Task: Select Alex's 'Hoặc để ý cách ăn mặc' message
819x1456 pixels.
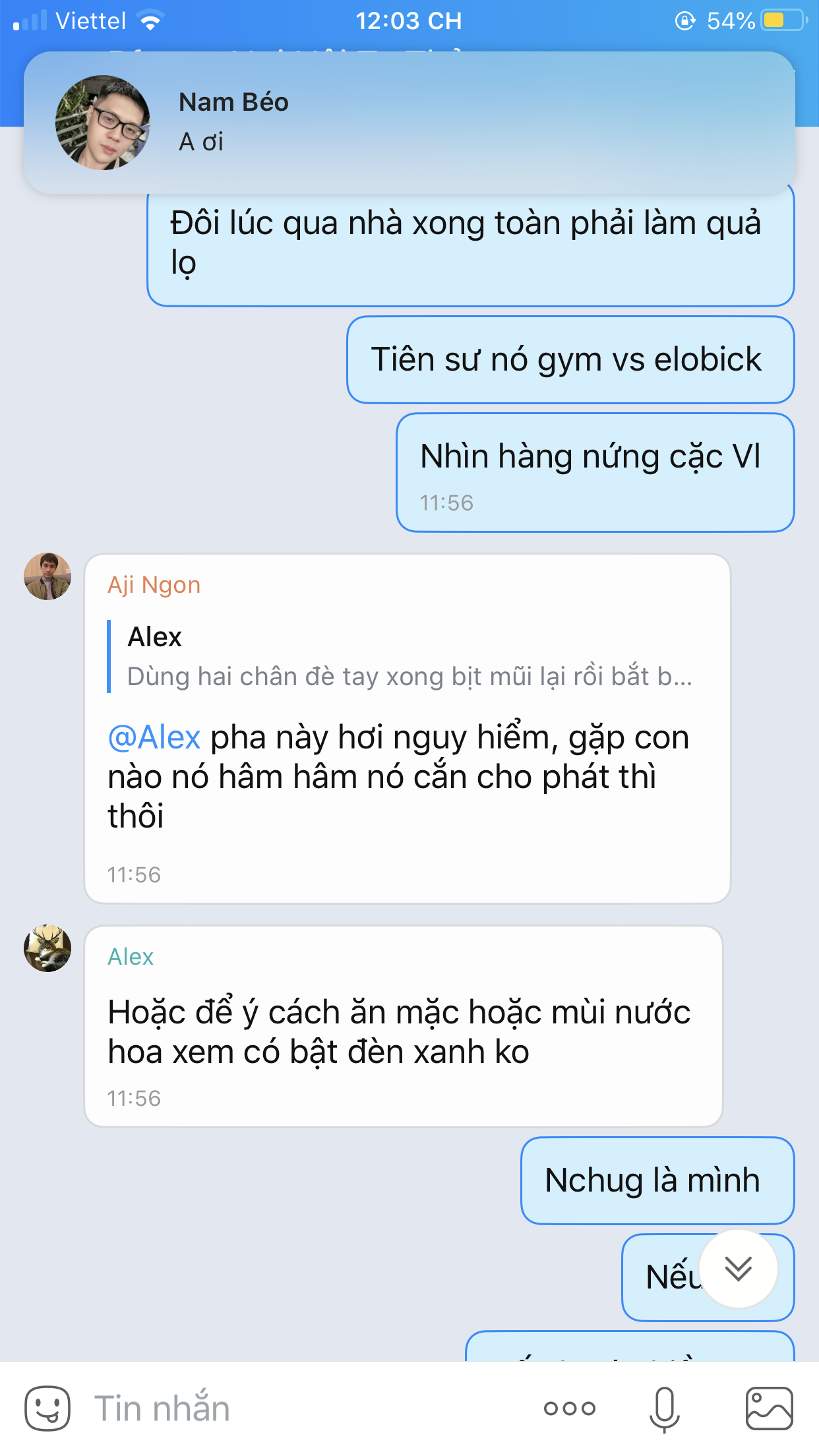Action: point(404,1027)
